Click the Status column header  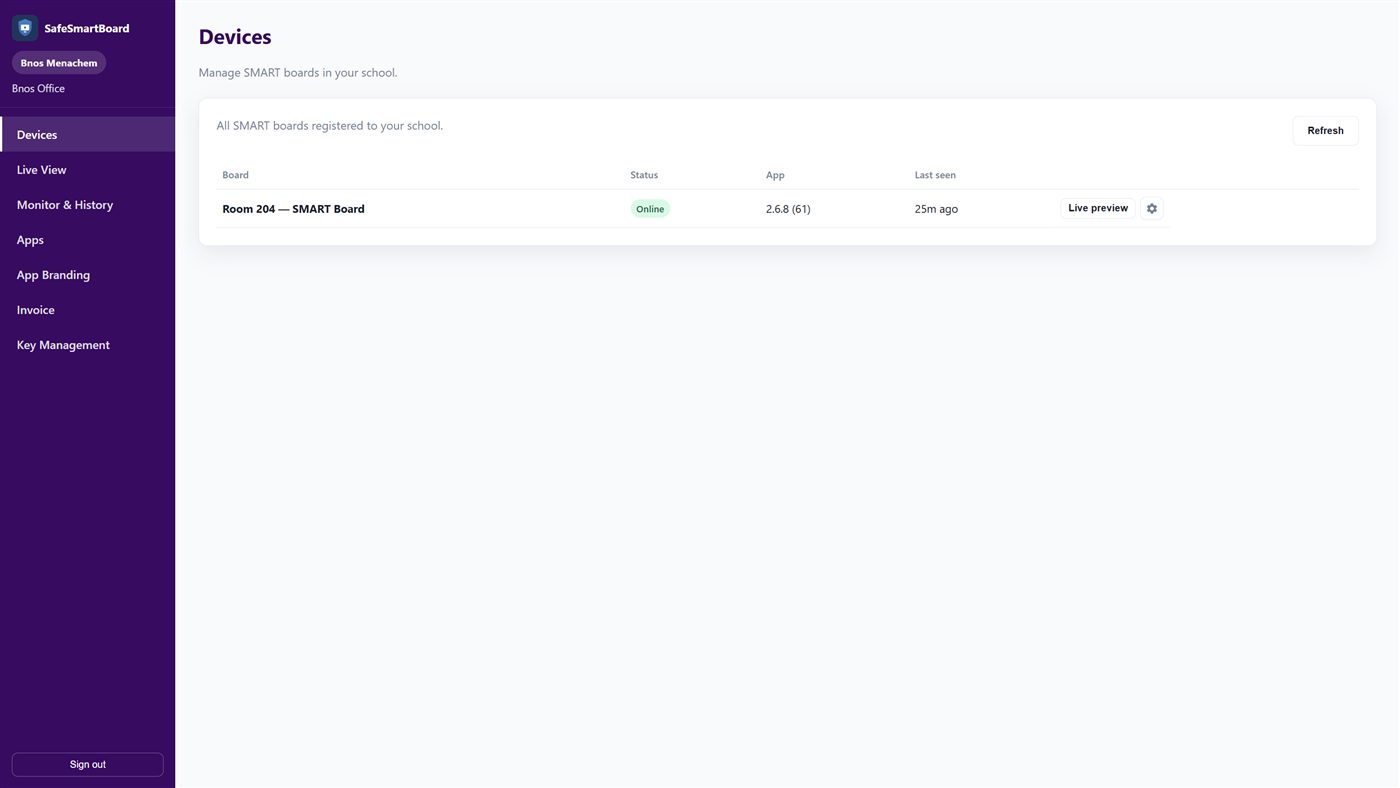pos(644,175)
